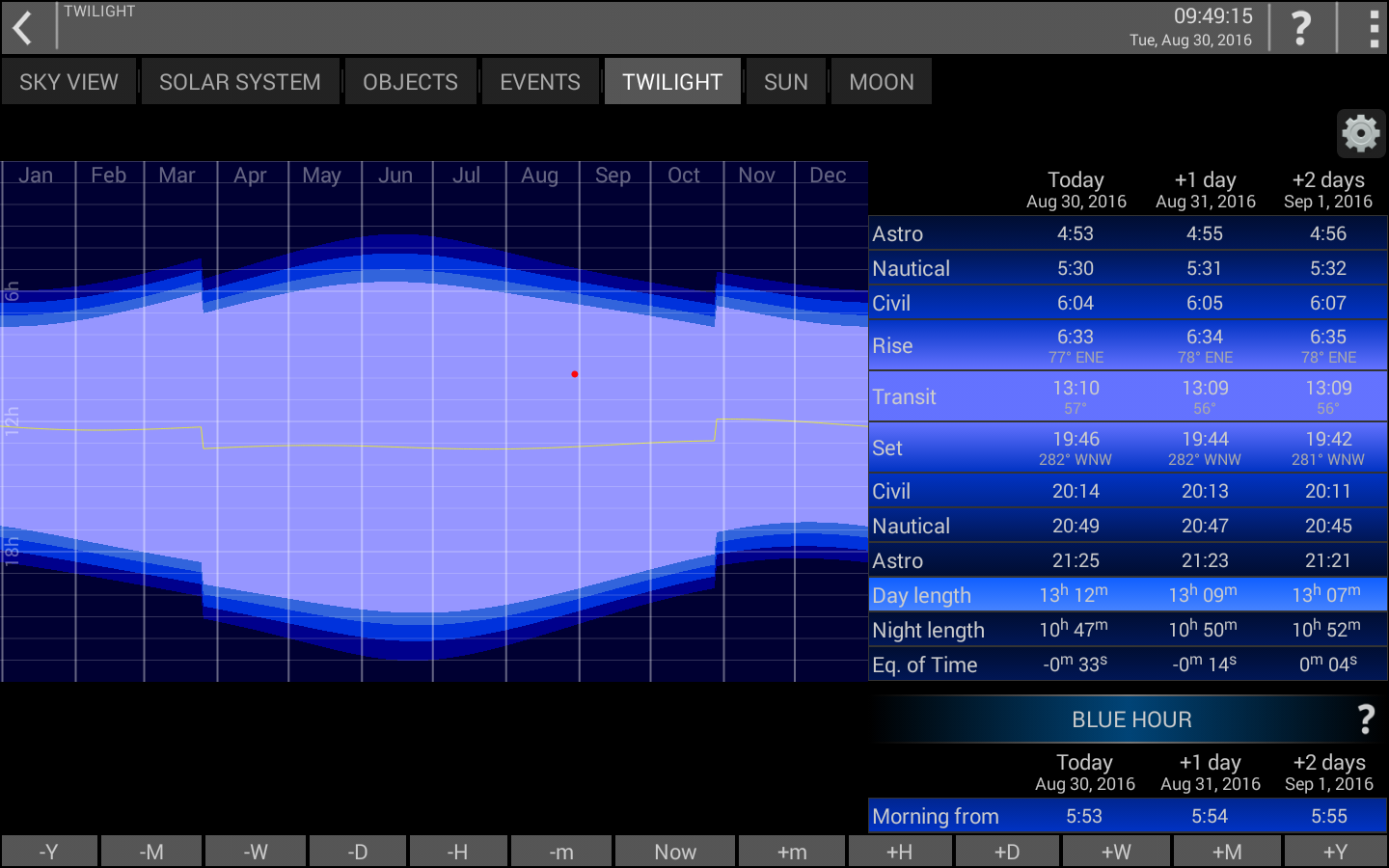Advance one week with +W

(1116, 852)
